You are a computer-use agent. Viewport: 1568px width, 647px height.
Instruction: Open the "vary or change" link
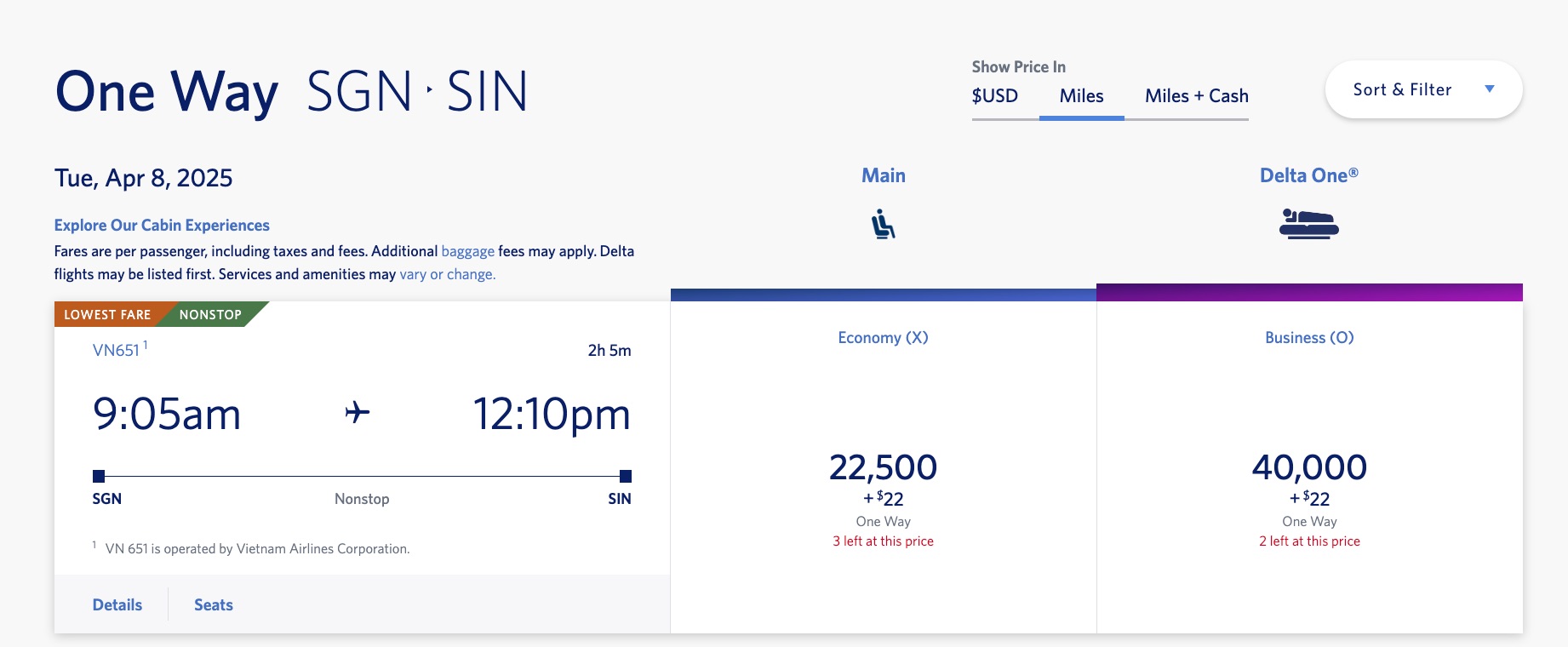(x=446, y=274)
